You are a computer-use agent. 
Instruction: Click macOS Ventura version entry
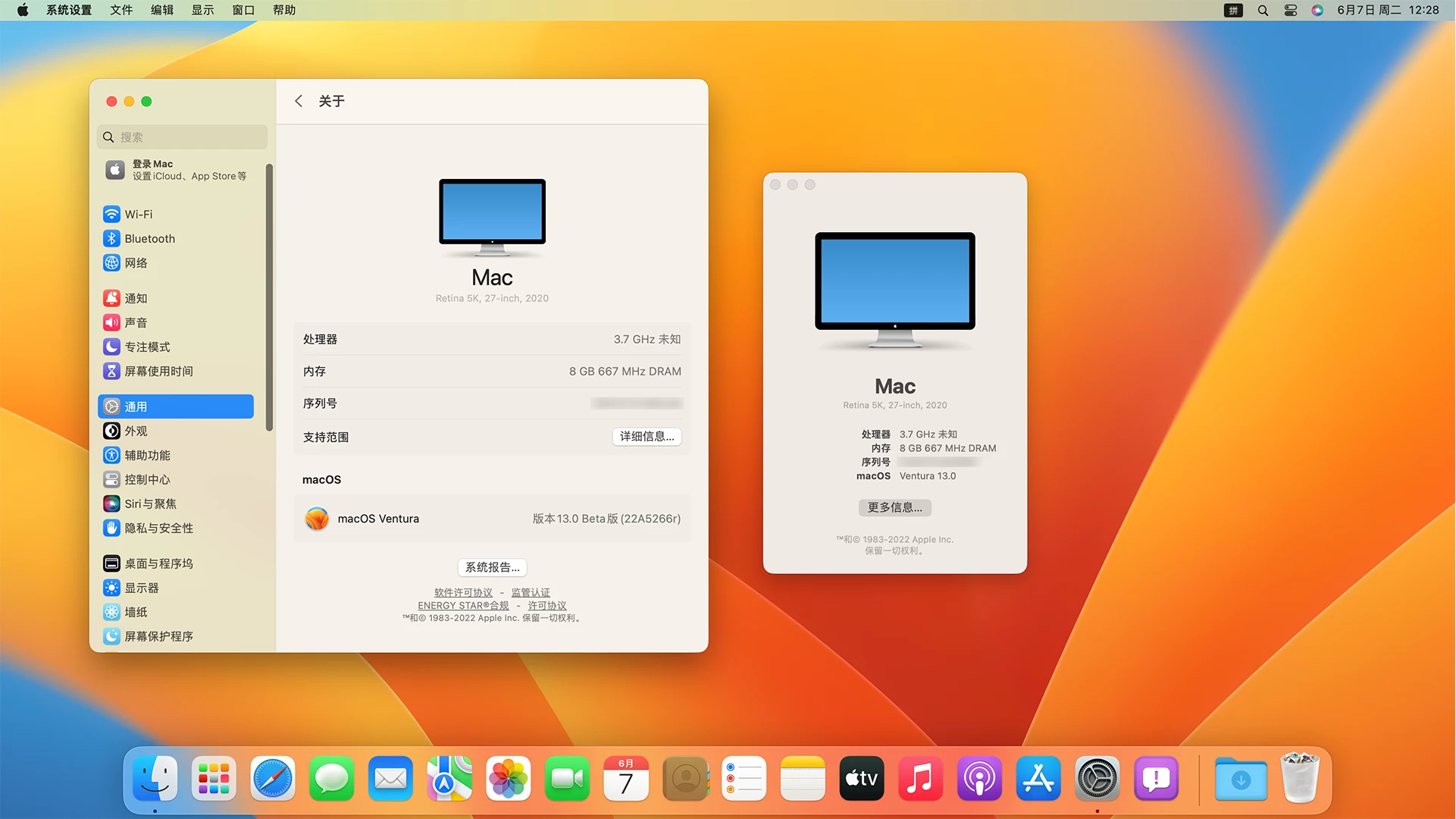[491, 518]
